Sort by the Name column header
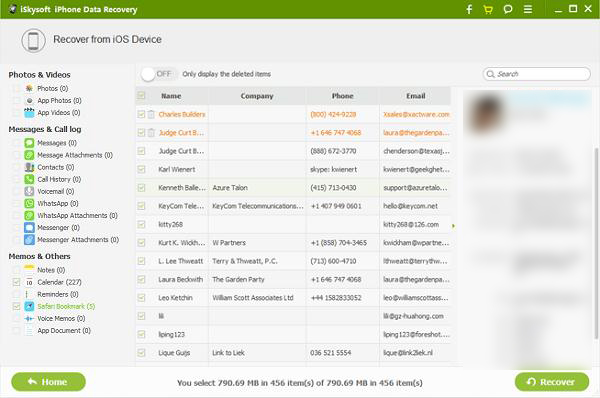Viewport: 600px width, 398px height. click(x=171, y=96)
